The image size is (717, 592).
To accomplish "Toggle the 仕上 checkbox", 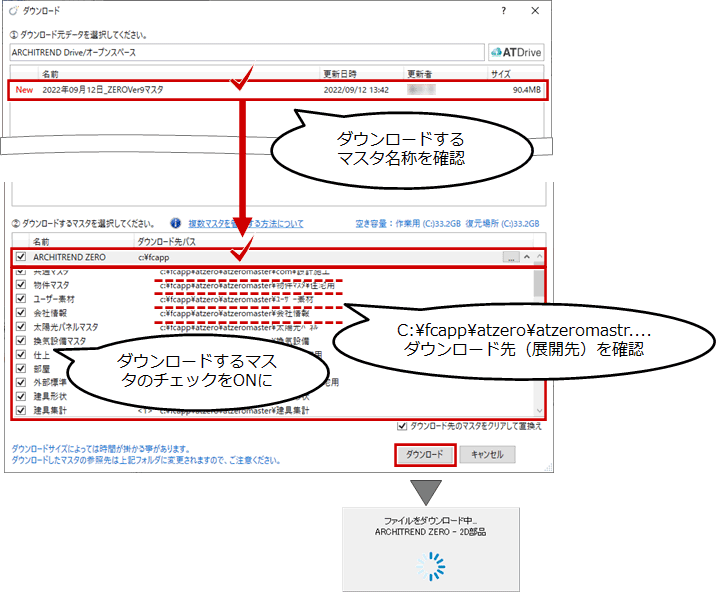I will pos(21,354).
